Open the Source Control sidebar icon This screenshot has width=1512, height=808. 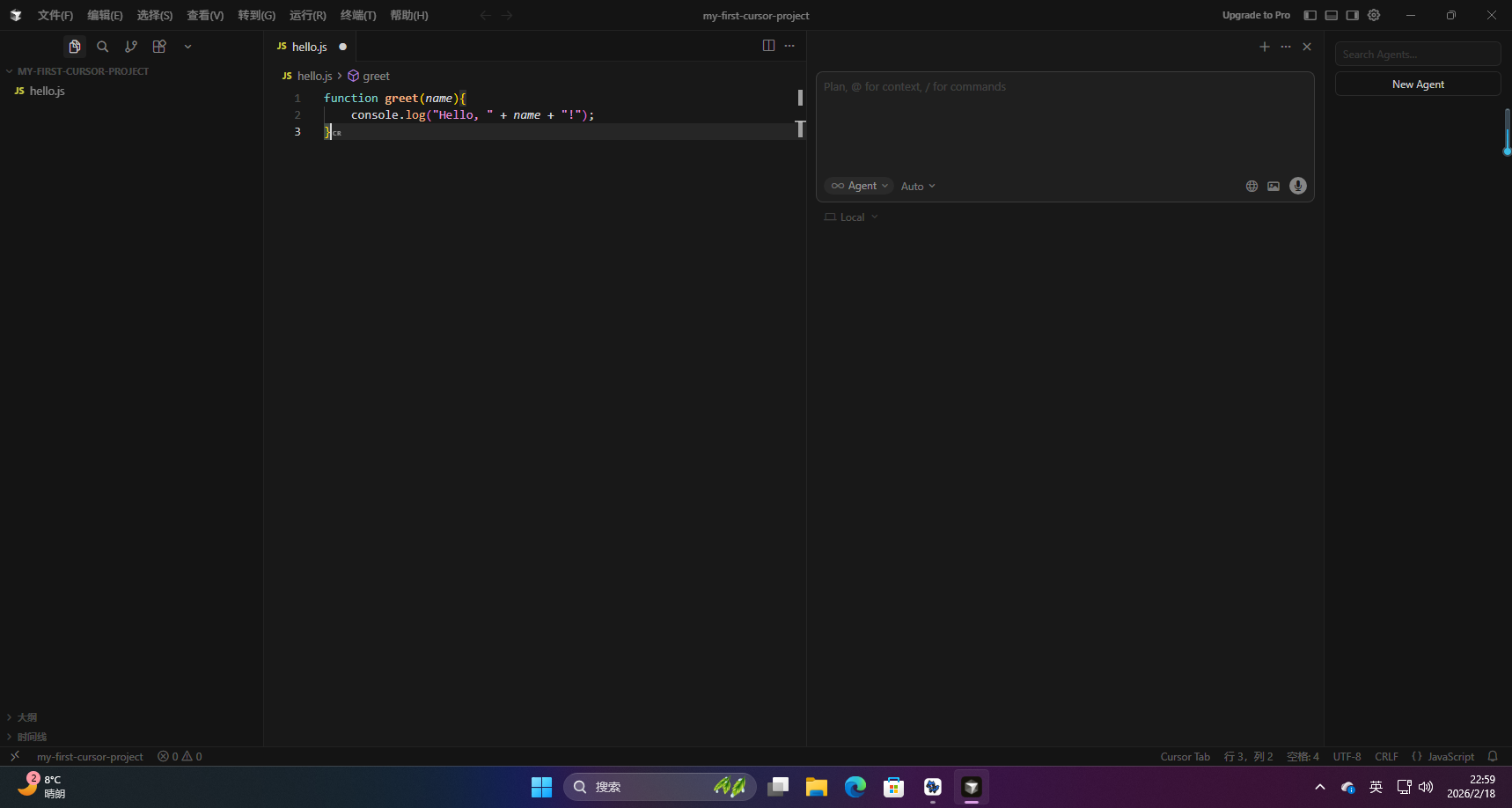click(x=131, y=47)
